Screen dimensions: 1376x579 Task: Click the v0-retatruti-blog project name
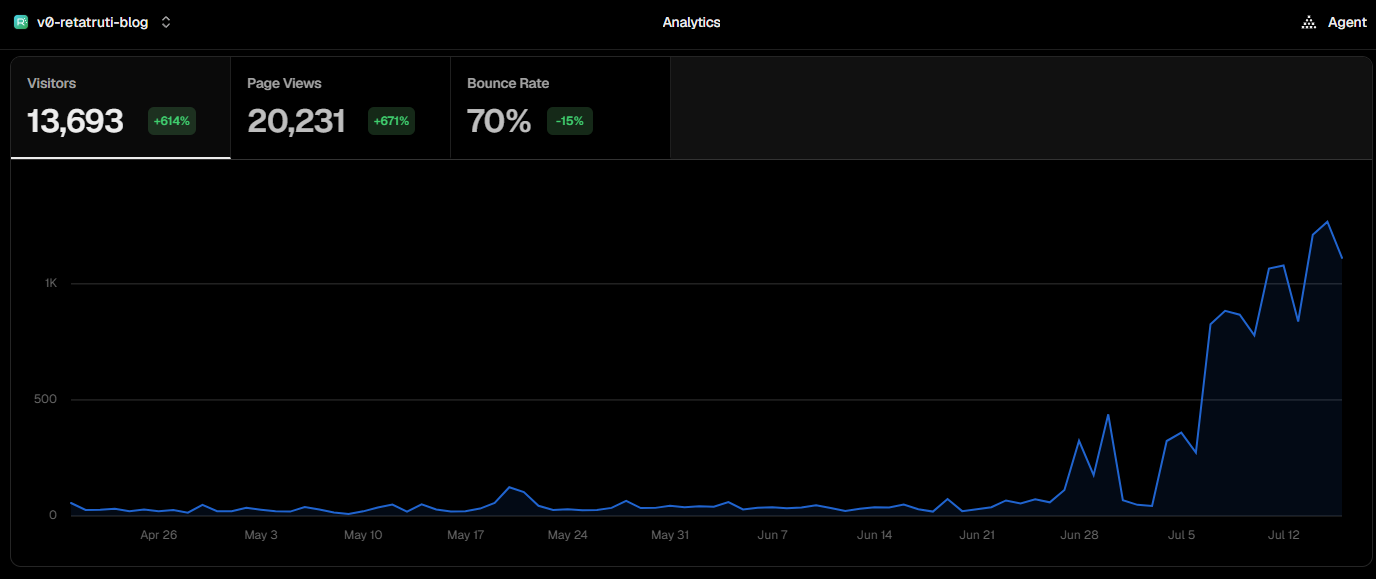pyautogui.click(x=92, y=22)
